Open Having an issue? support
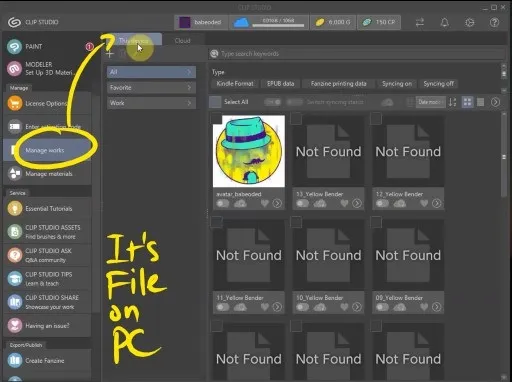Image resolution: width=512 pixels, height=382 pixels. (47, 326)
